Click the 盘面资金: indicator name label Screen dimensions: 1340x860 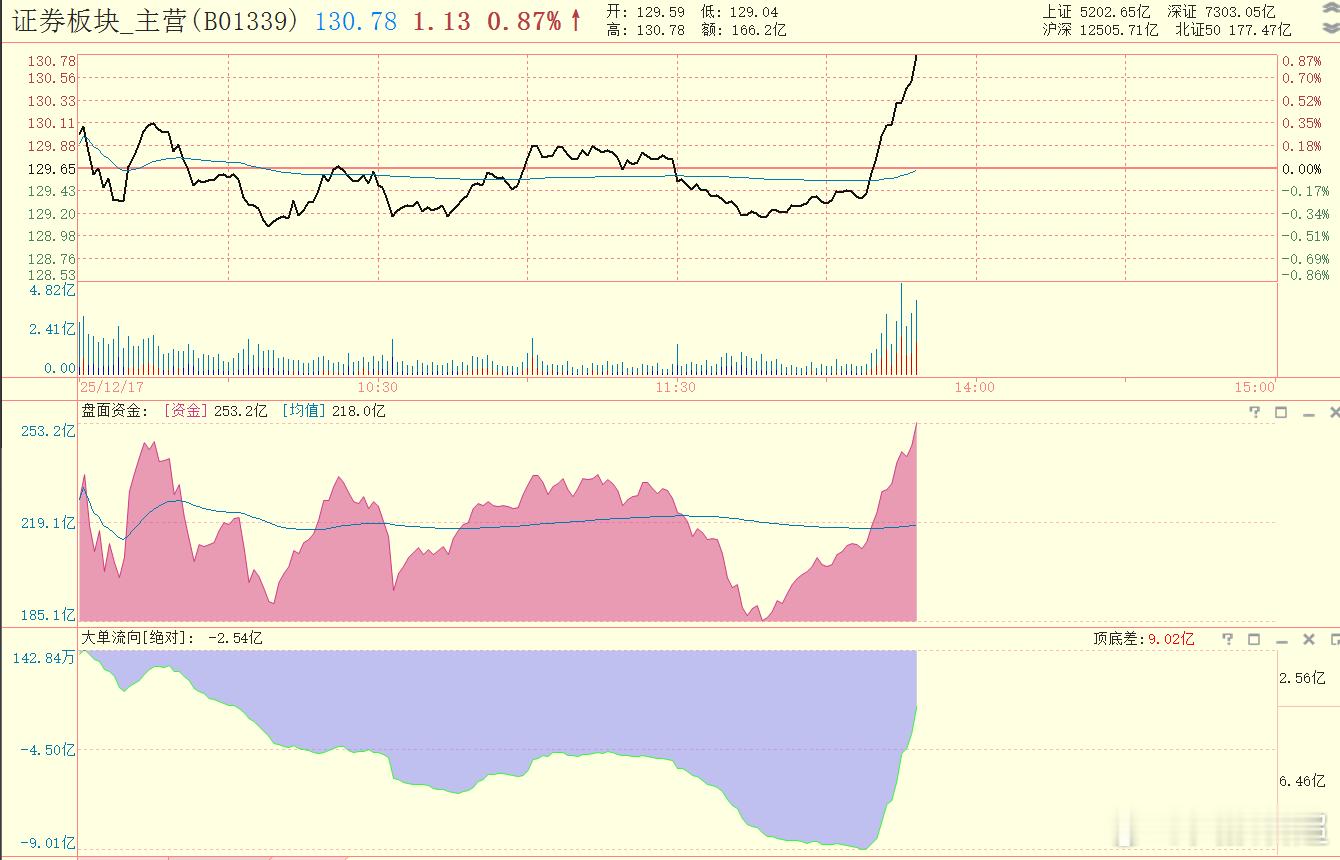tap(115, 411)
